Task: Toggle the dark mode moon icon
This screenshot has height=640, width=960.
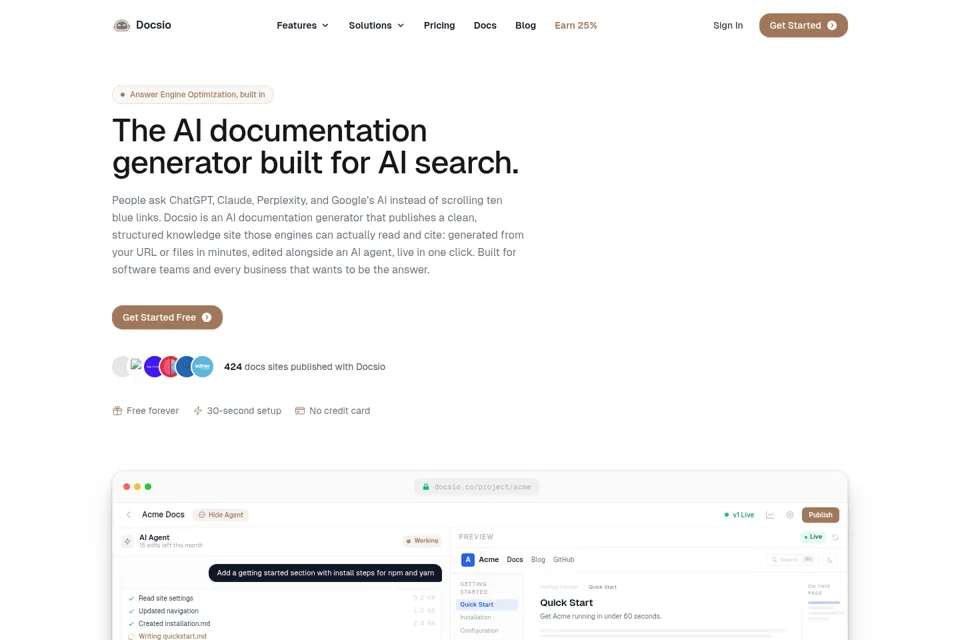Action: [x=830, y=560]
